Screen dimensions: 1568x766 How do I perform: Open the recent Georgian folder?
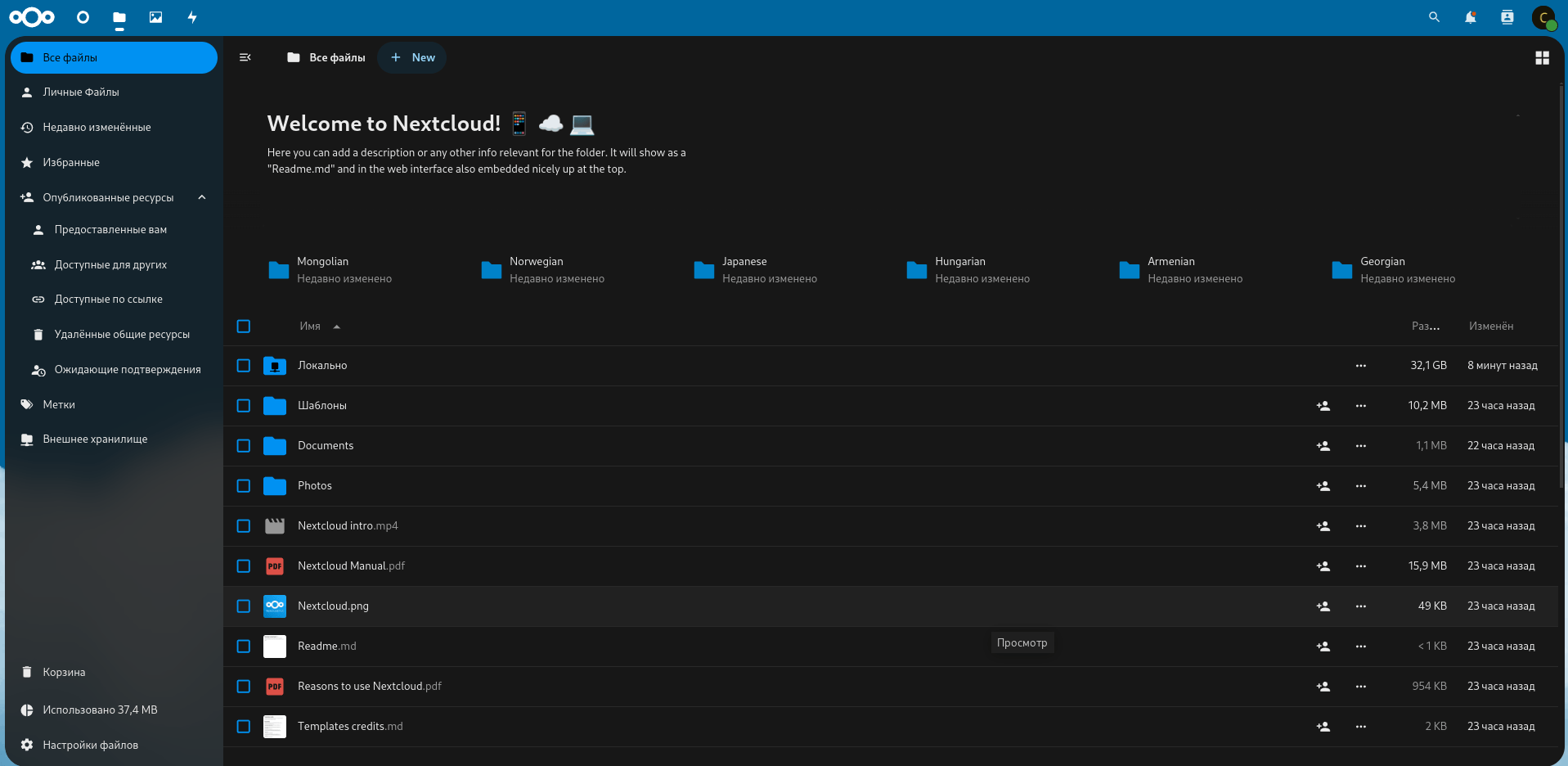point(1393,270)
